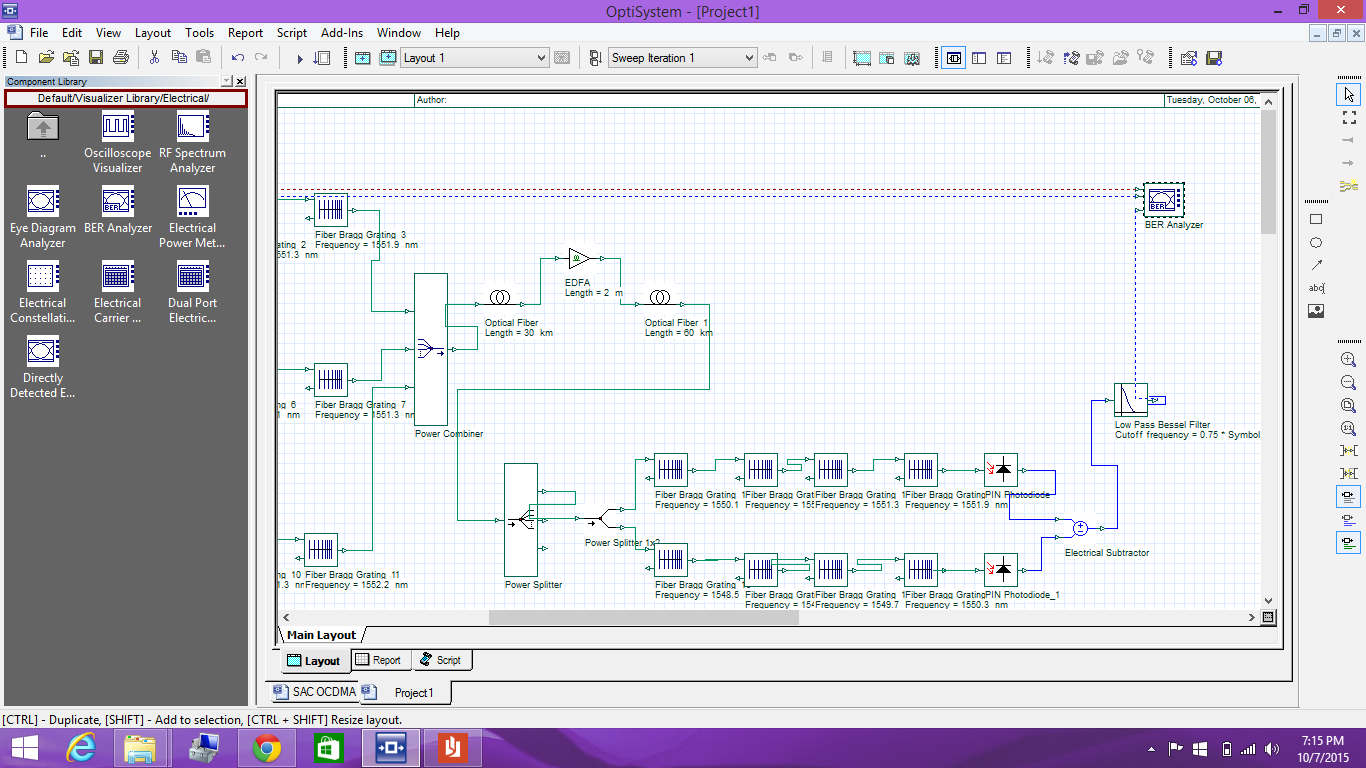Click the Windows Start button
Screen dimensions: 1366x768
point(25,748)
